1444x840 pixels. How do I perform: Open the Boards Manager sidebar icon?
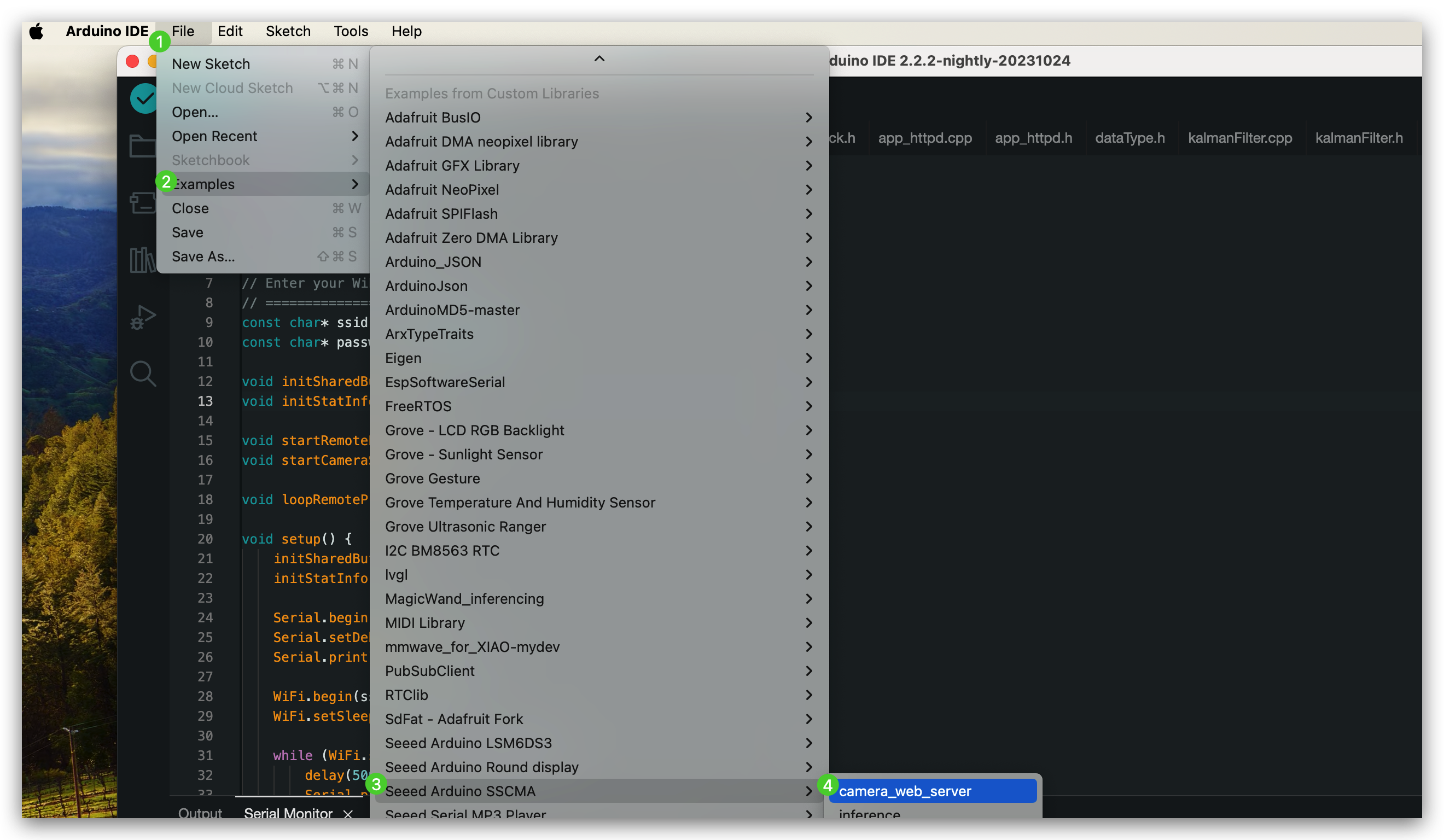click(x=143, y=202)
